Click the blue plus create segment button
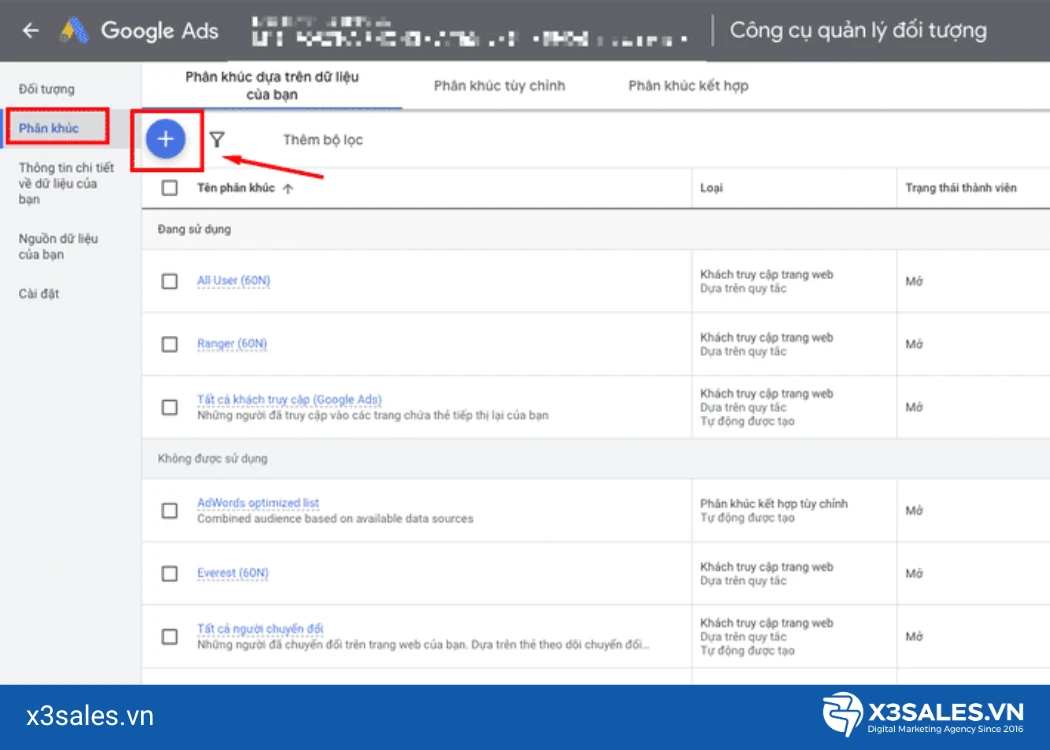 165,139
